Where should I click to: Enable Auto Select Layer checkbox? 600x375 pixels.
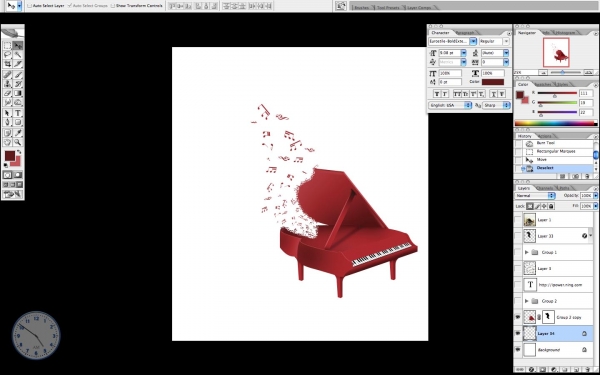[x=29, y=6]
